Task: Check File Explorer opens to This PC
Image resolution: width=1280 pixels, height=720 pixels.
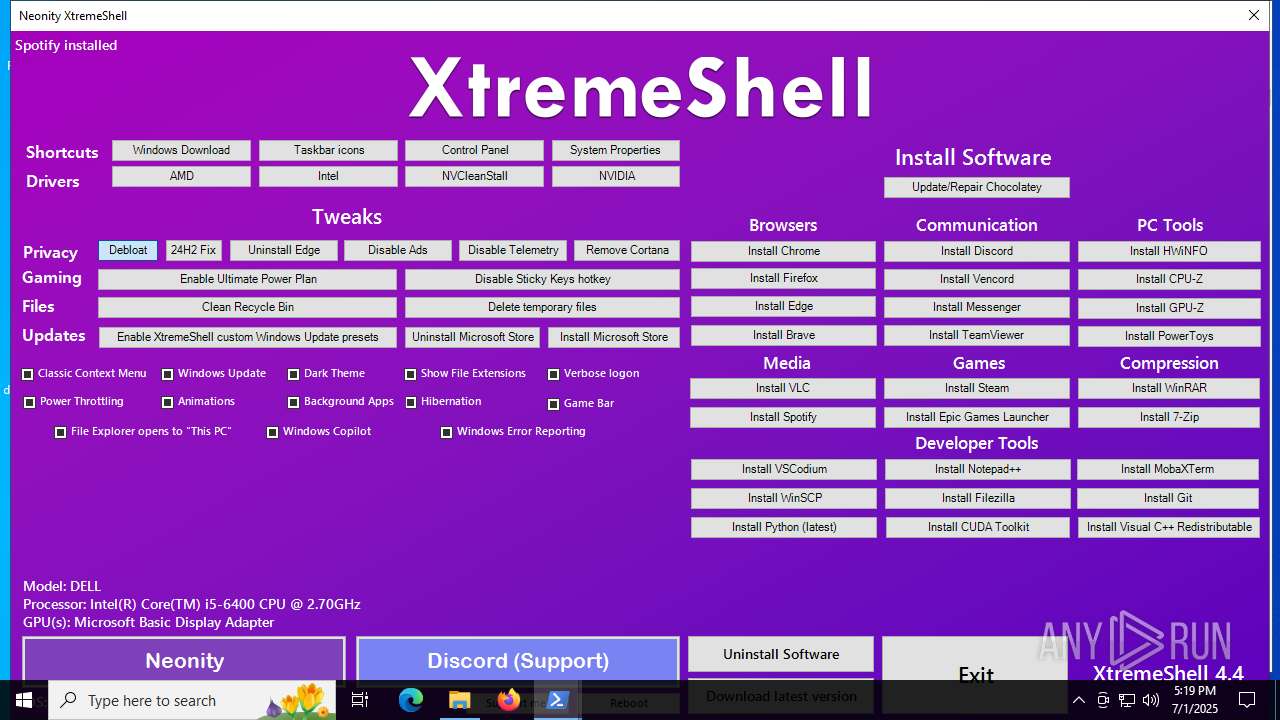Action: [61, 433]
